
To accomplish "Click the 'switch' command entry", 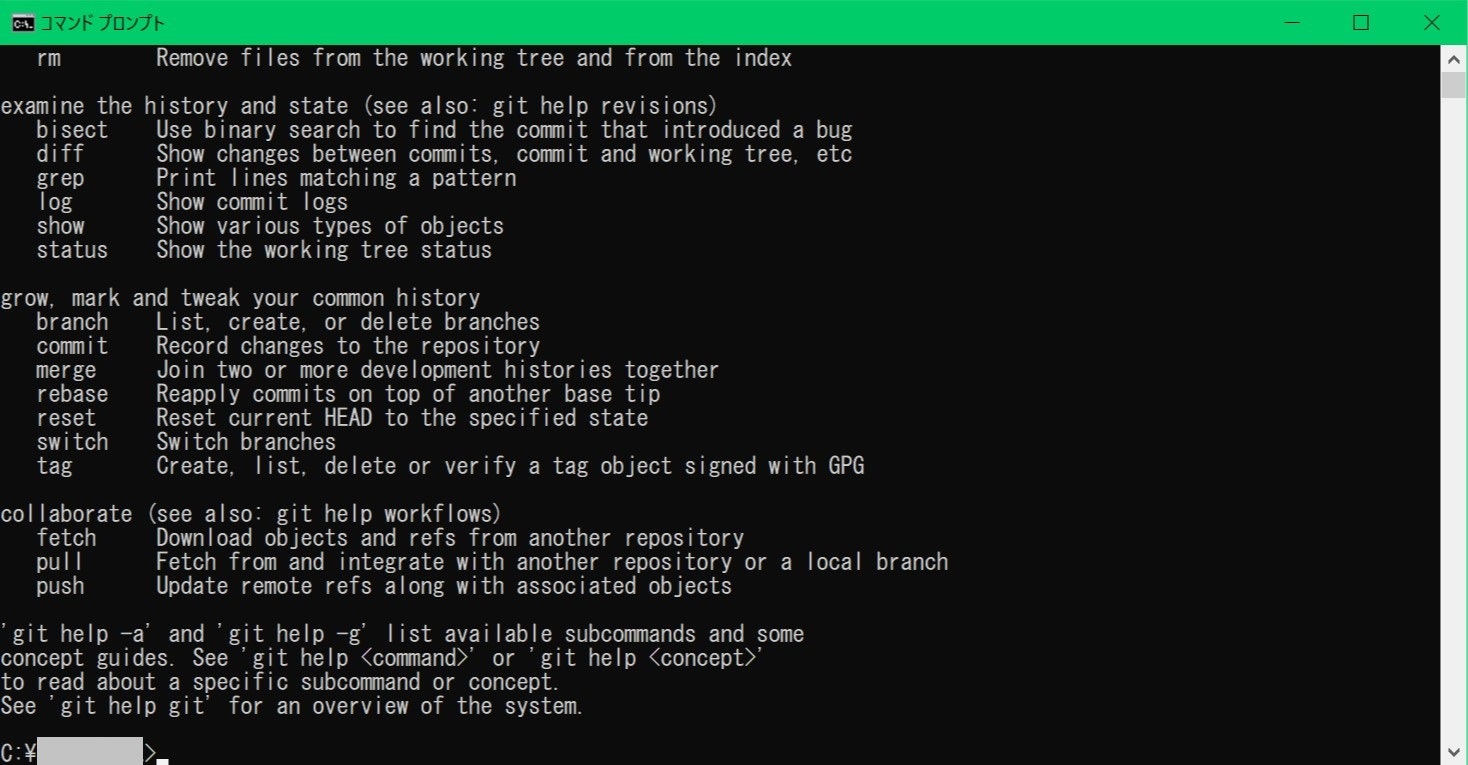I will [x=72, y=442].
